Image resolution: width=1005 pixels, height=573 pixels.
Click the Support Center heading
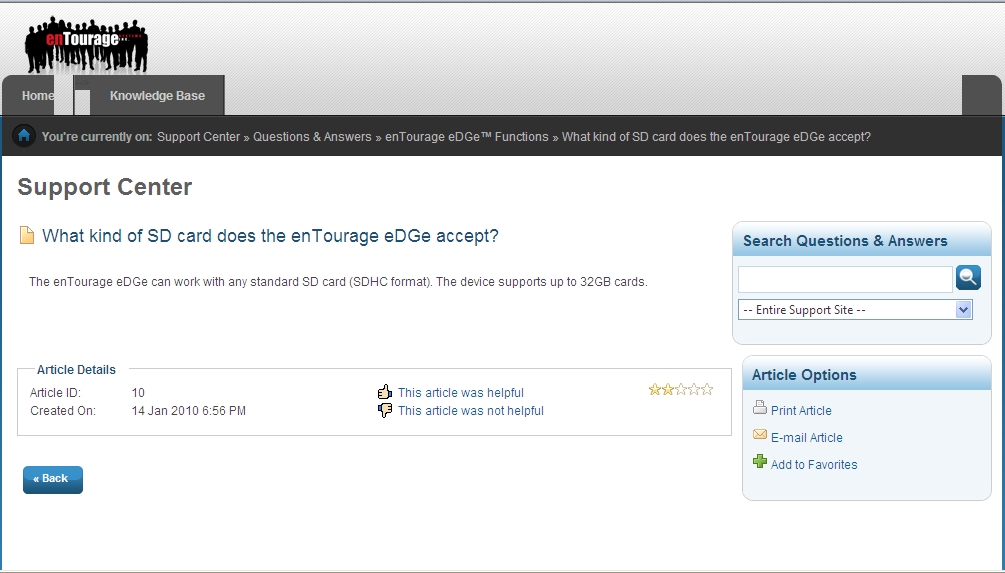[104, 187]
